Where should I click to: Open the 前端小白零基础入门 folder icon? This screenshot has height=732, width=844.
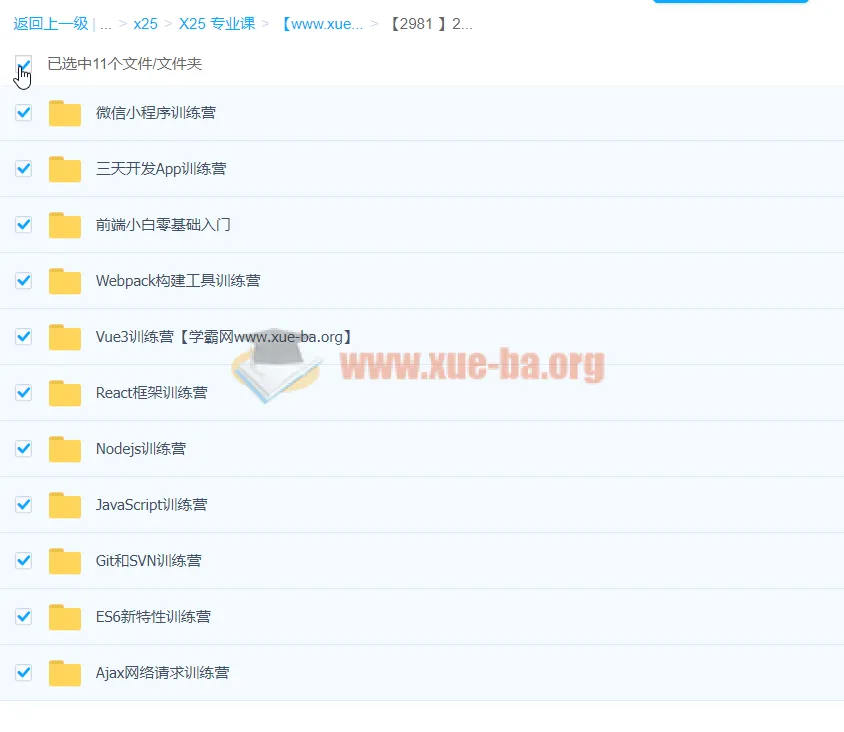65,225
